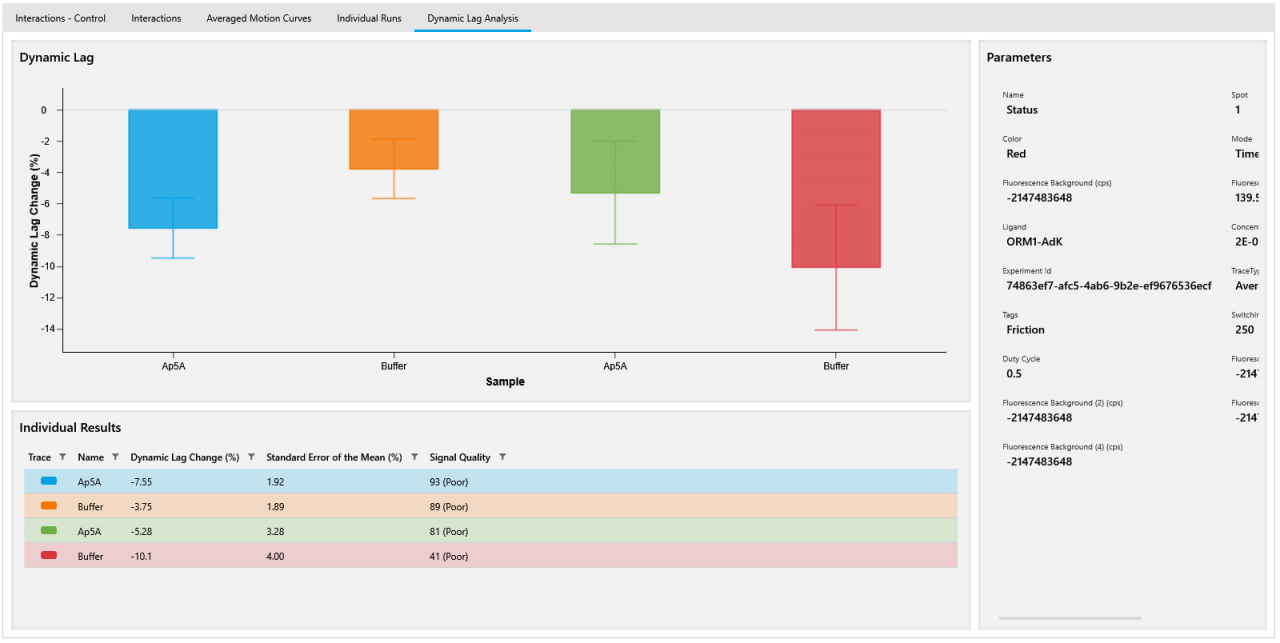Screen dimensions: 1280x643
Task: Click green trace swatch for Ap5A row
Action: pyautogui.click(x=48, y=531)
